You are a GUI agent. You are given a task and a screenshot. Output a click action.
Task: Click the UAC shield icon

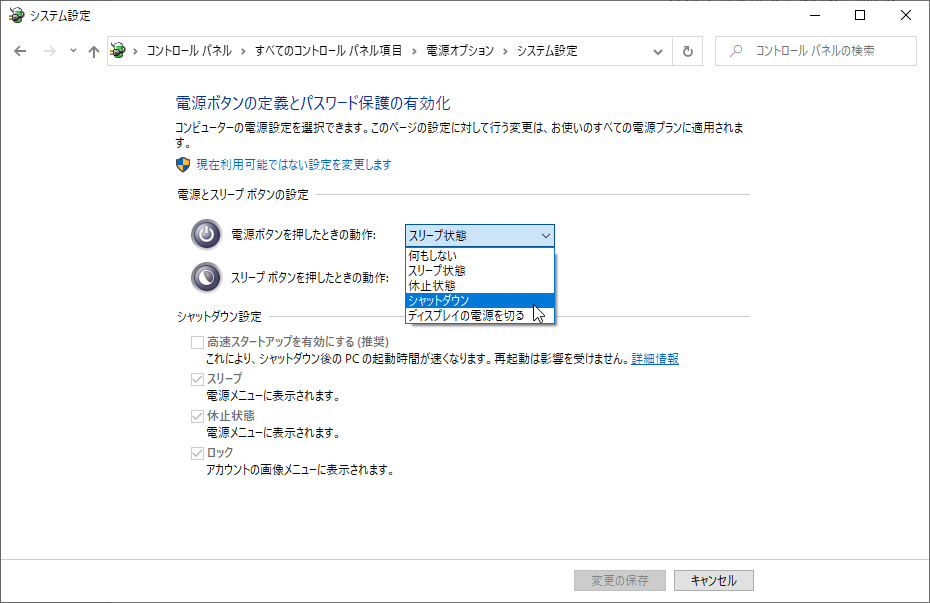click(183, 164)
